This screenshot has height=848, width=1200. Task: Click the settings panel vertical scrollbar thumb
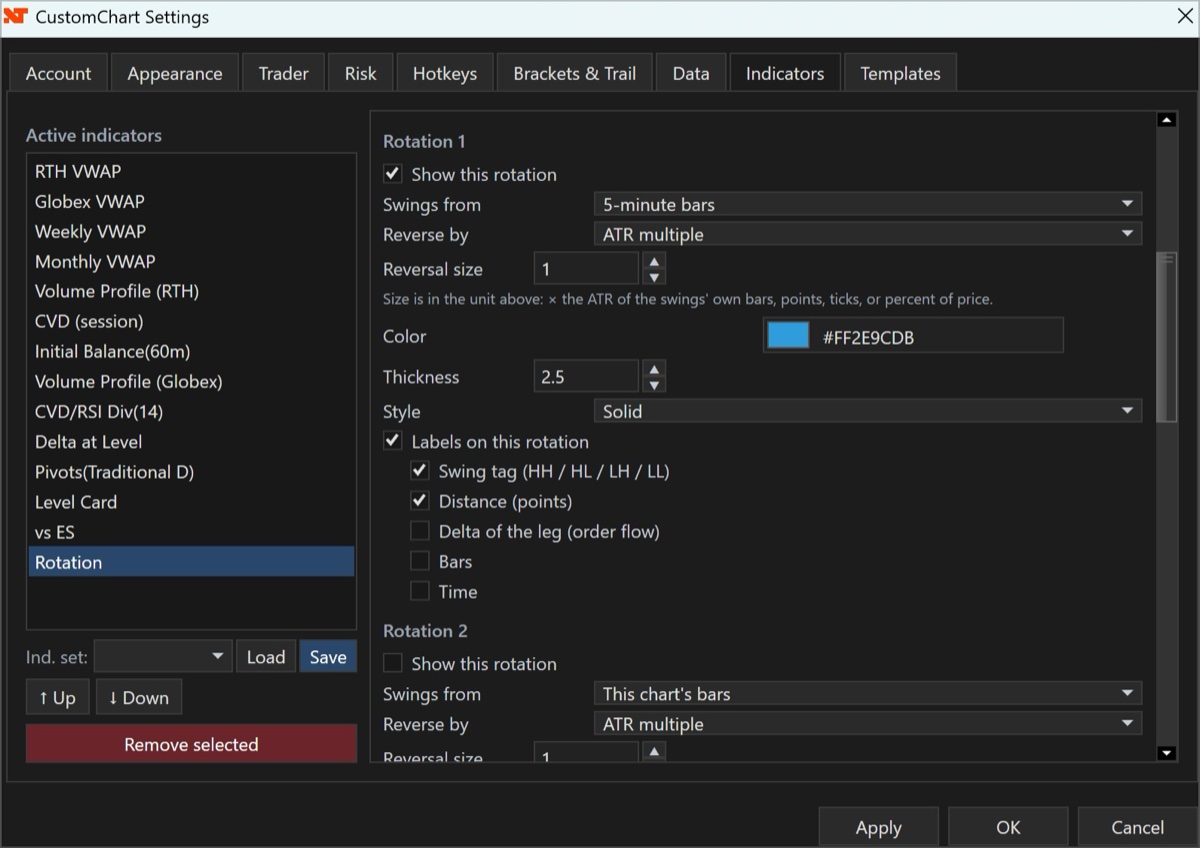[x=1165, y=338]
